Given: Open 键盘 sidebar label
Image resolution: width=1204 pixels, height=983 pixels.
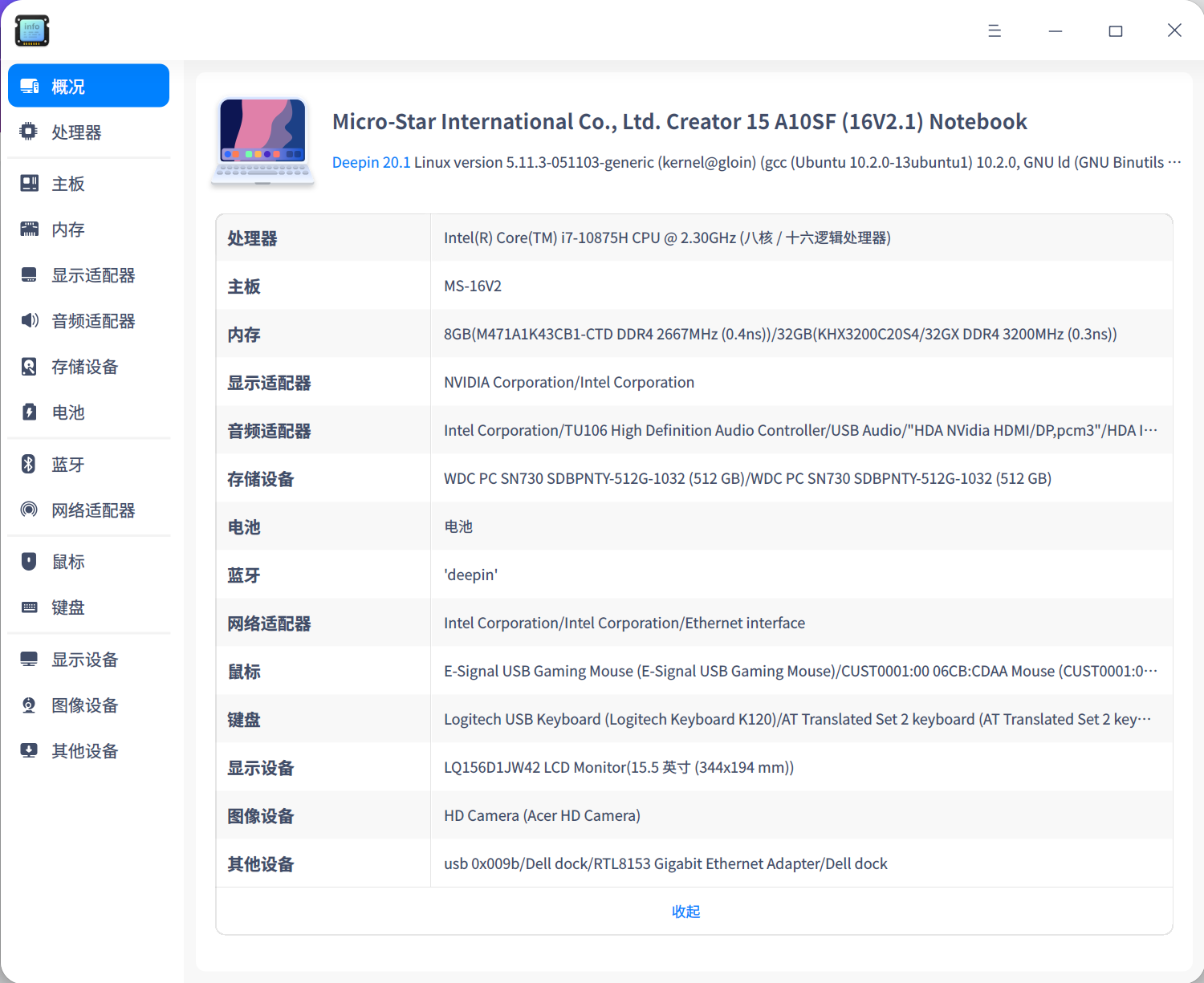Looking at the screenshot, I should tap(68, 607).
